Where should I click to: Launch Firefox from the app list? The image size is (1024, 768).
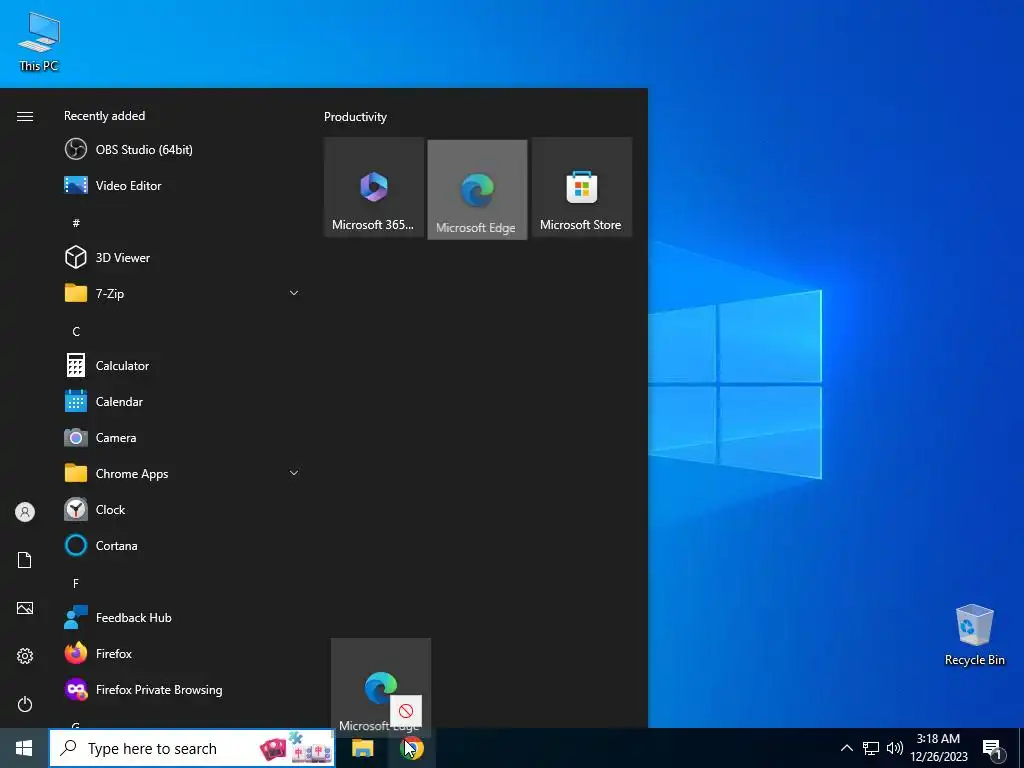181,653
